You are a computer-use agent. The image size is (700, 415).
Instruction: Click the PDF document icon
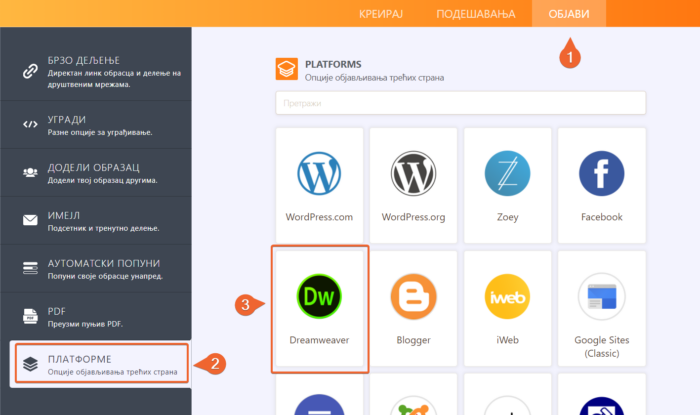click(30, 316)
